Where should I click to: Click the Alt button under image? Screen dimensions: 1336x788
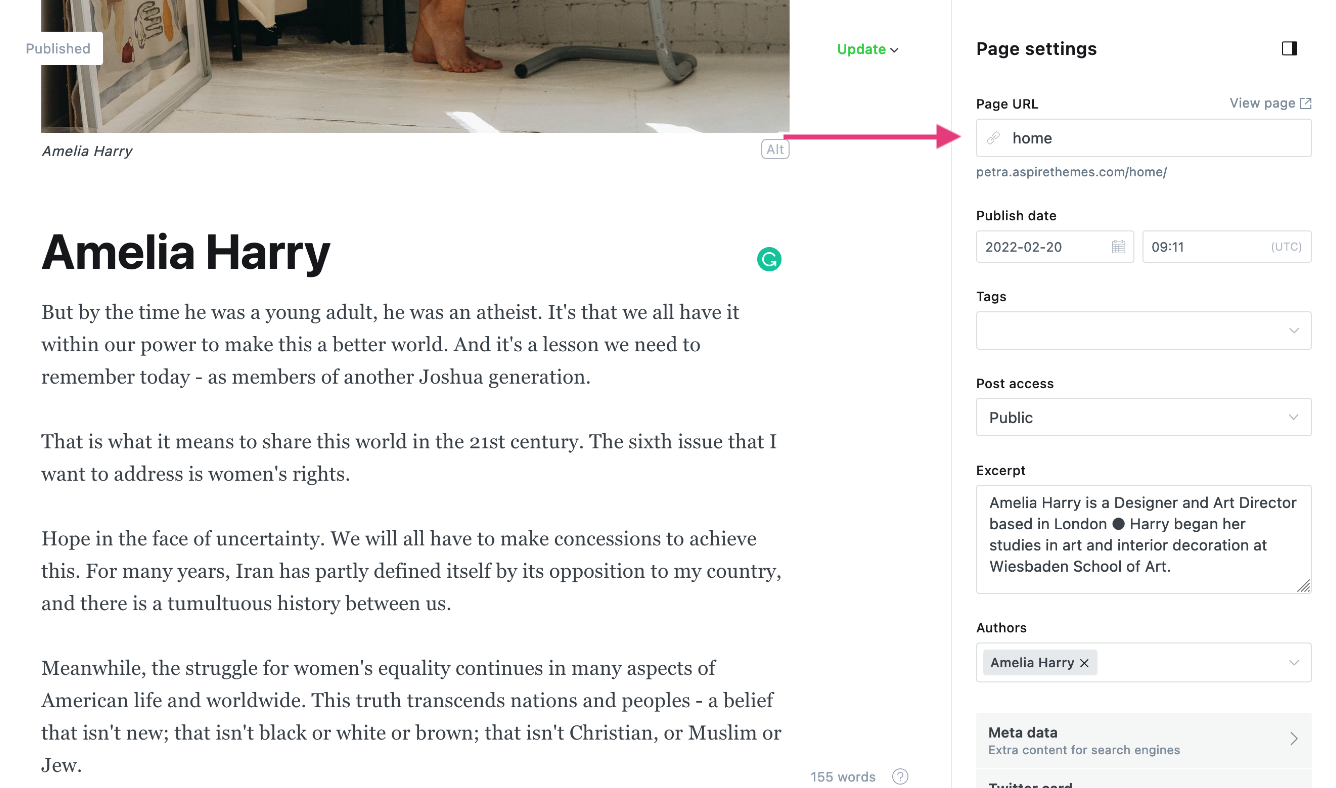click(775, 150)
